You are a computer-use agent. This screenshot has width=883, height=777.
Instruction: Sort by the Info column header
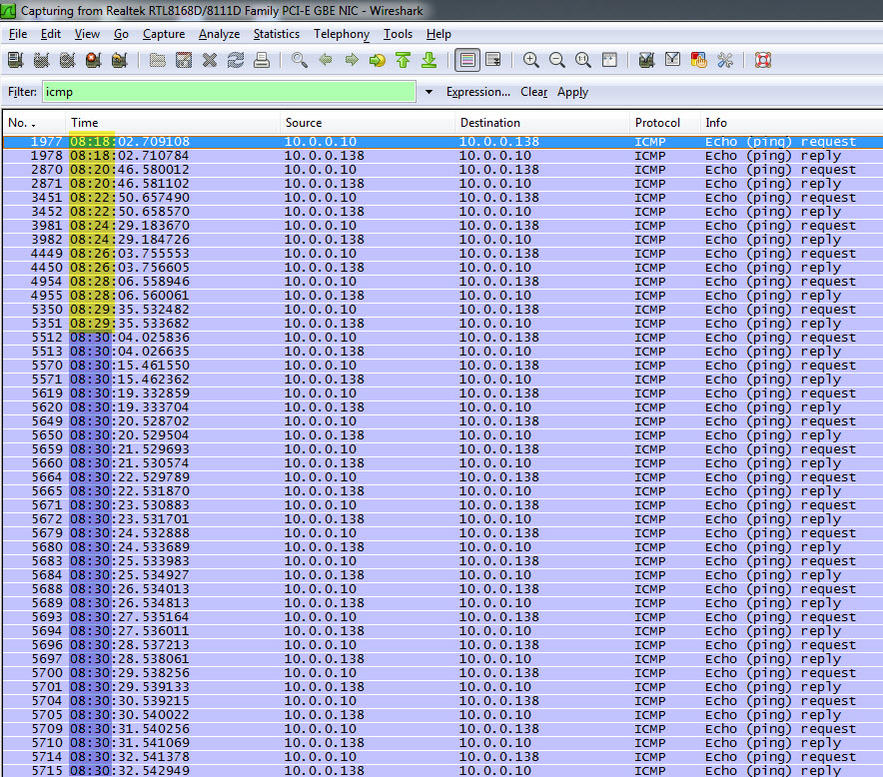(x=791, y=123)
